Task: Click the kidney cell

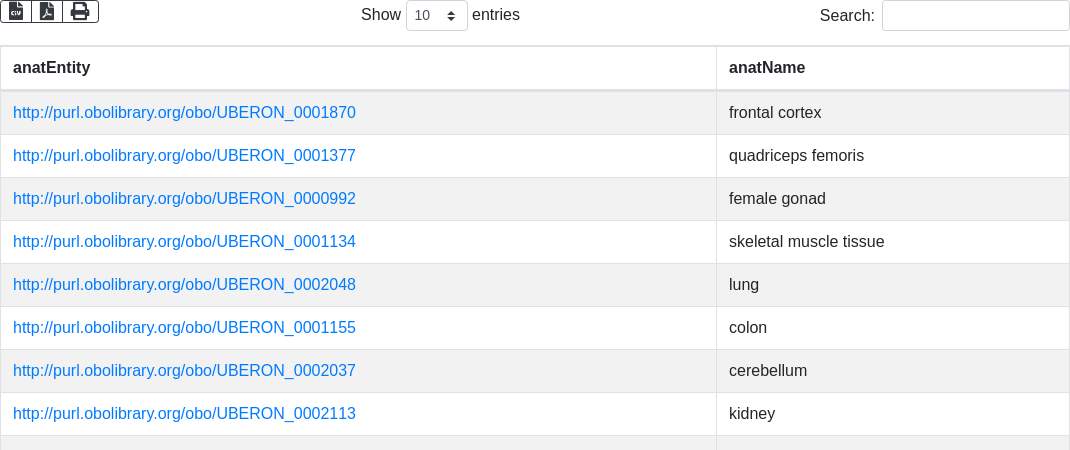Action: tap(752, 414)
